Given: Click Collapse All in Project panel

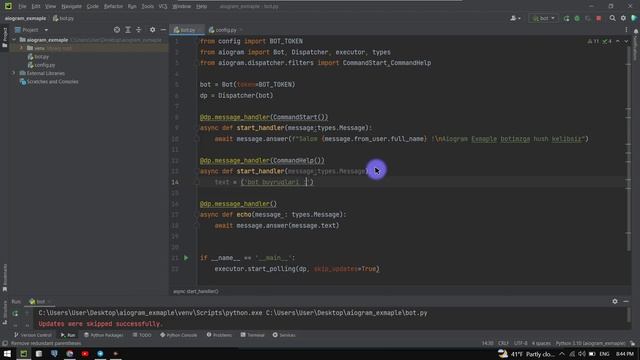Looking at the screenshot, I should (x=138, y=30).
